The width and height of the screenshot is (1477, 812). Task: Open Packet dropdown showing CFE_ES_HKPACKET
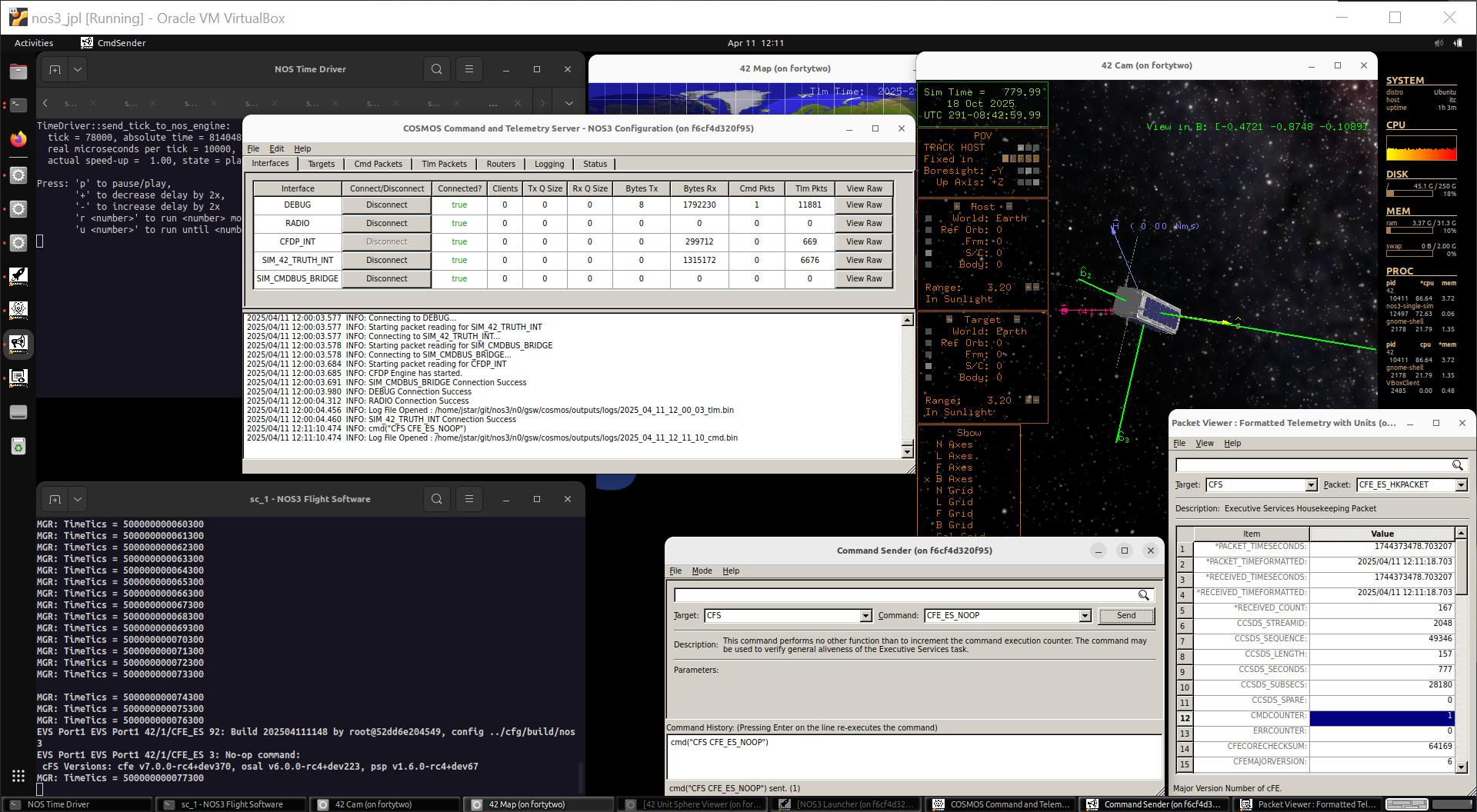[1461, 484]
